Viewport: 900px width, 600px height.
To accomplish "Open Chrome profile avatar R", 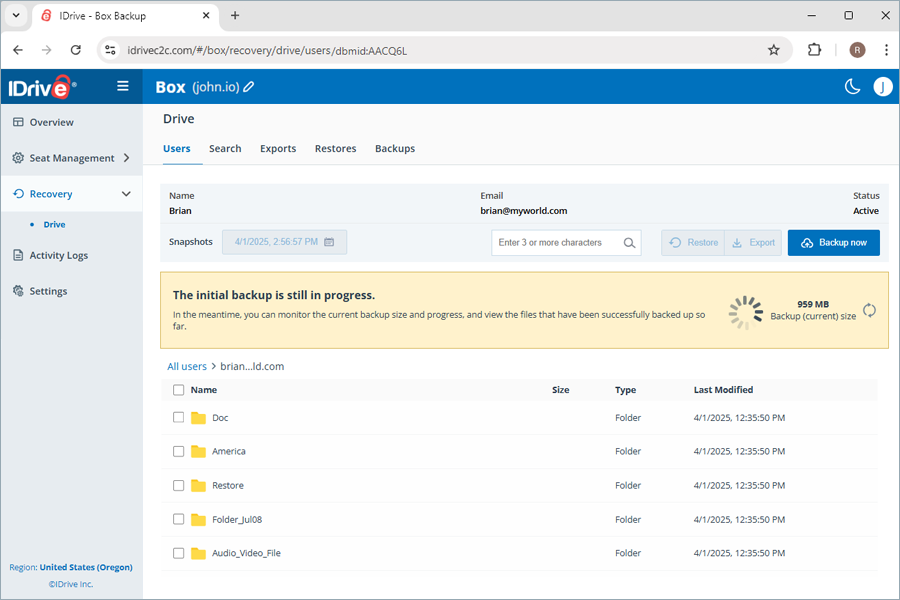I will tap(857, 50).
